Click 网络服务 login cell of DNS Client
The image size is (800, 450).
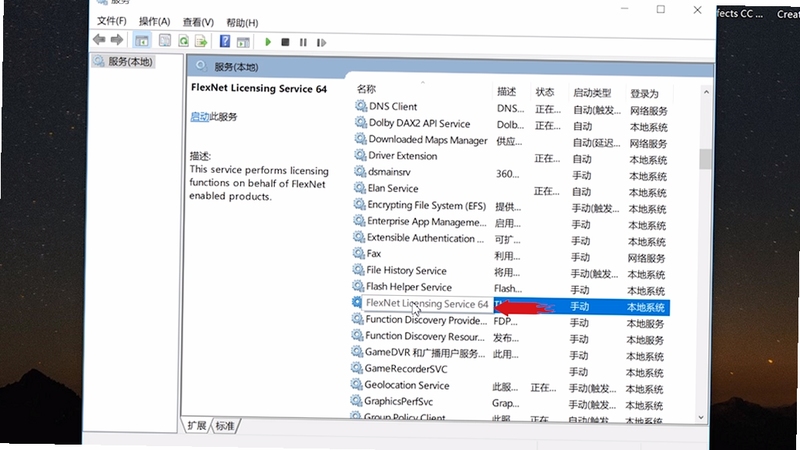coord(648,111)
